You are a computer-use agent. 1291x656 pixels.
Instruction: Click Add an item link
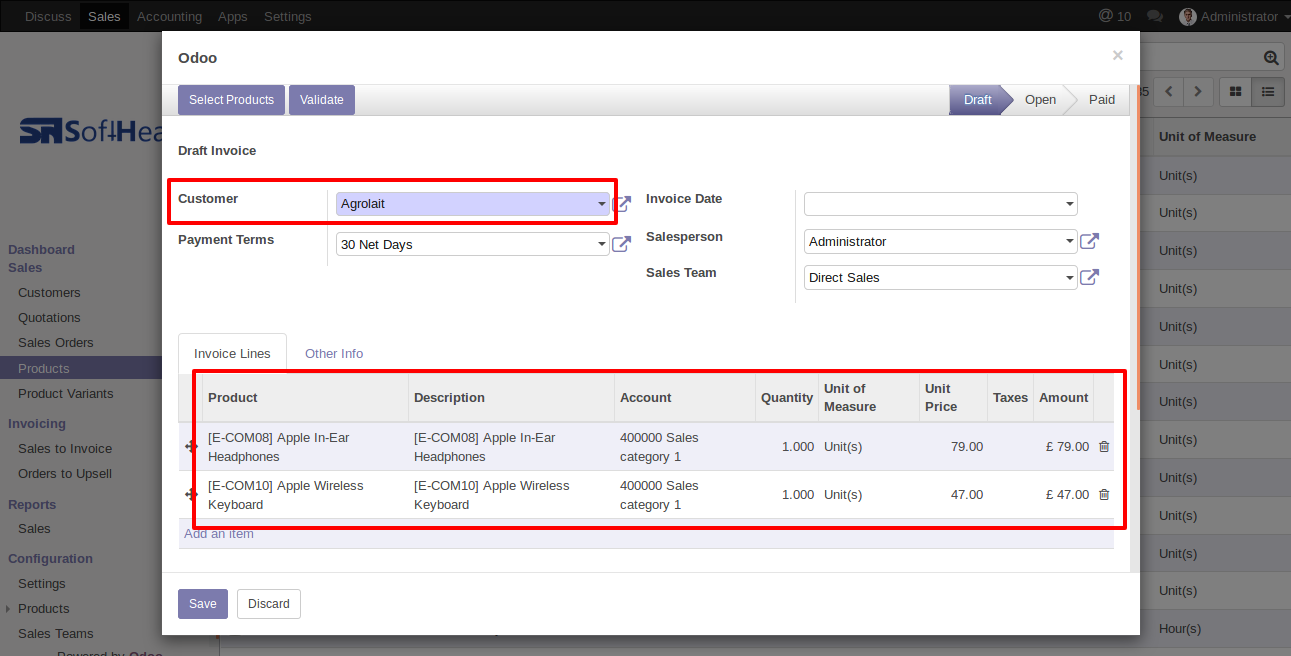click(219, 534)
